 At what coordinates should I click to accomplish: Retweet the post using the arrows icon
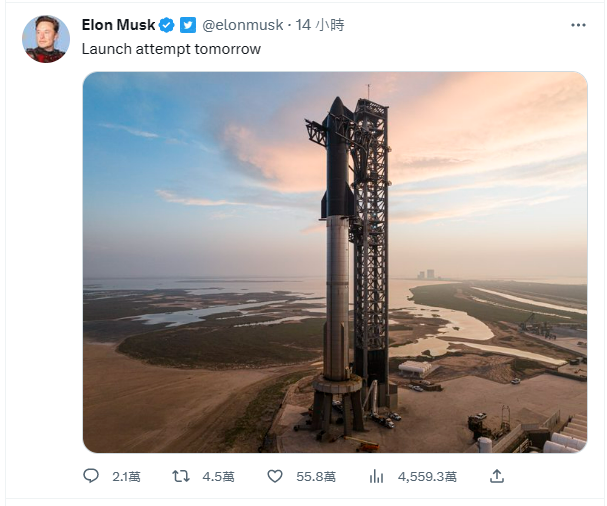(x=181, y=476)
